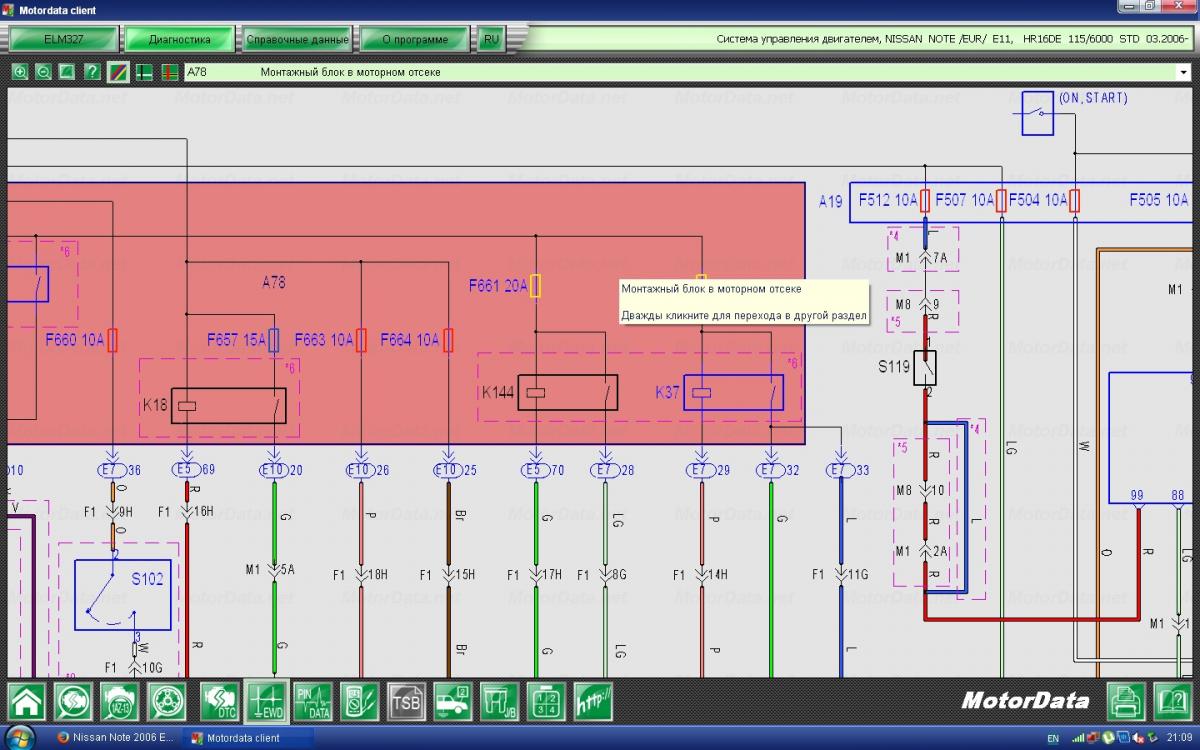Click the network signal bars tray icon

pyautogui.click(x=1080, y=739)
